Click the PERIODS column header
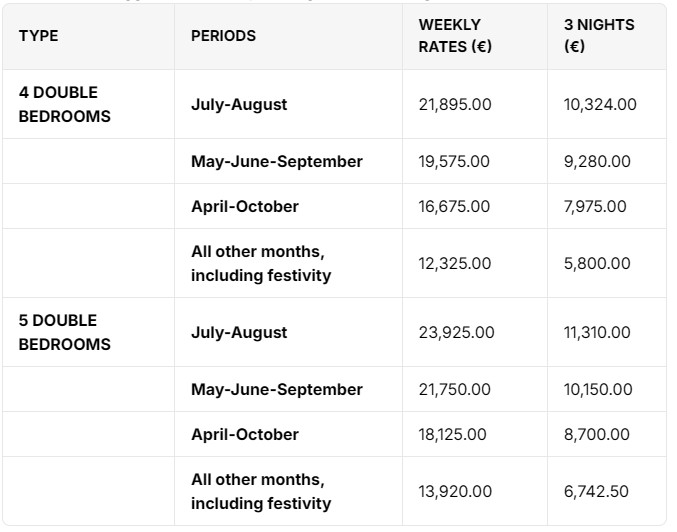 click(223, 36)
